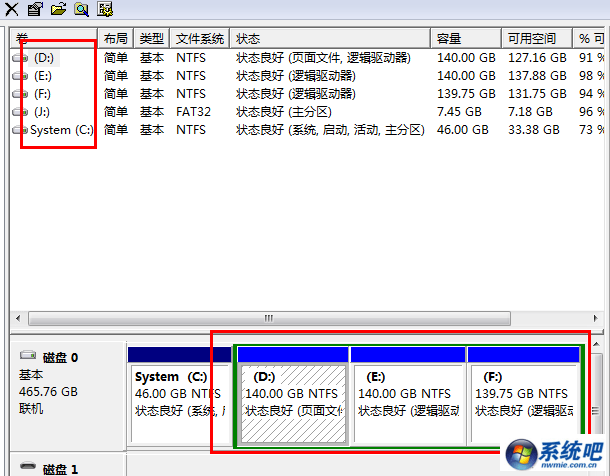This screenshot has width=610, height=476.
Task: Click the 139.75 GB capacity cell
Action: coord(466,94)
